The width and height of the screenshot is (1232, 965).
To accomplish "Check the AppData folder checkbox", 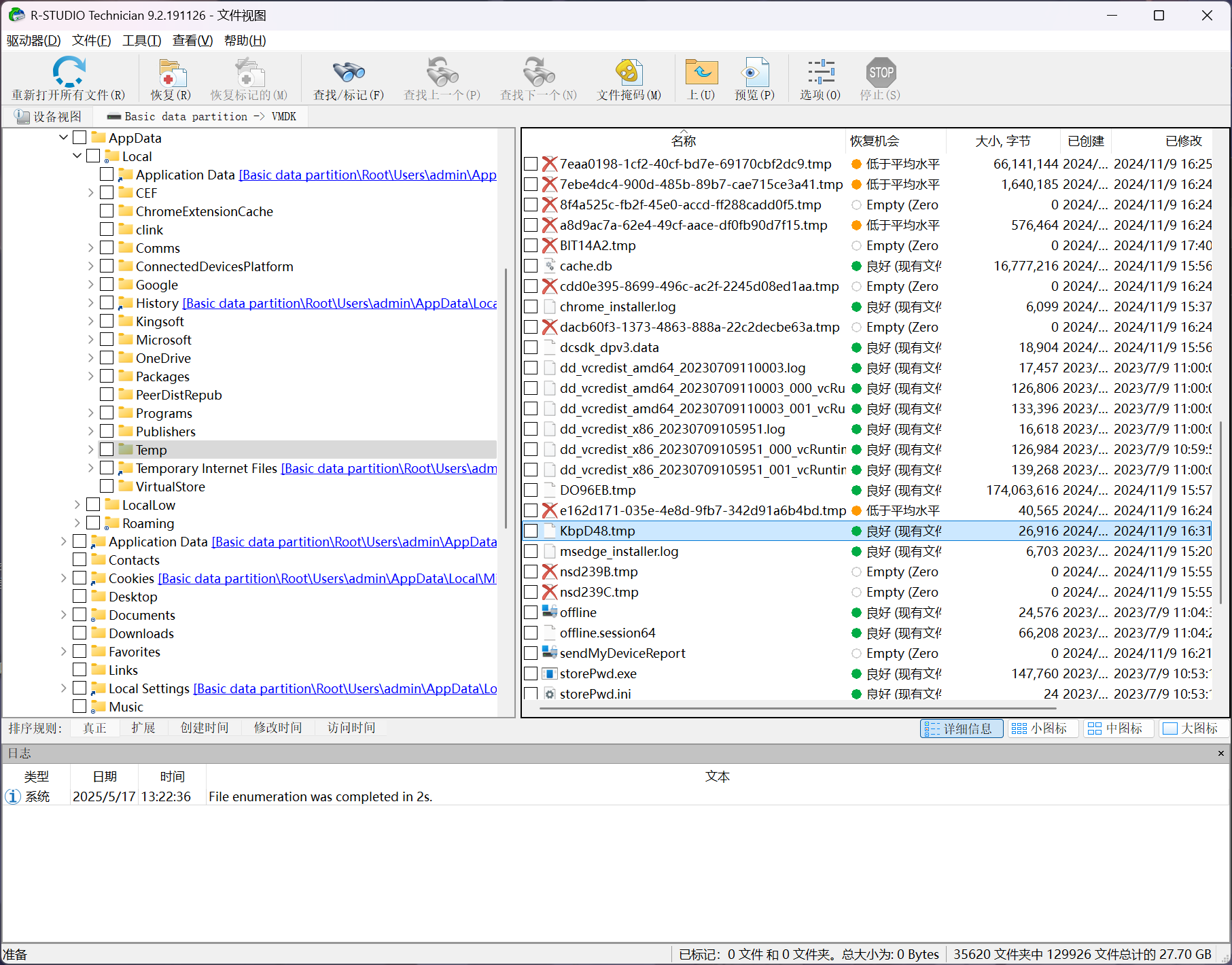I will click(x=80, y=137).
